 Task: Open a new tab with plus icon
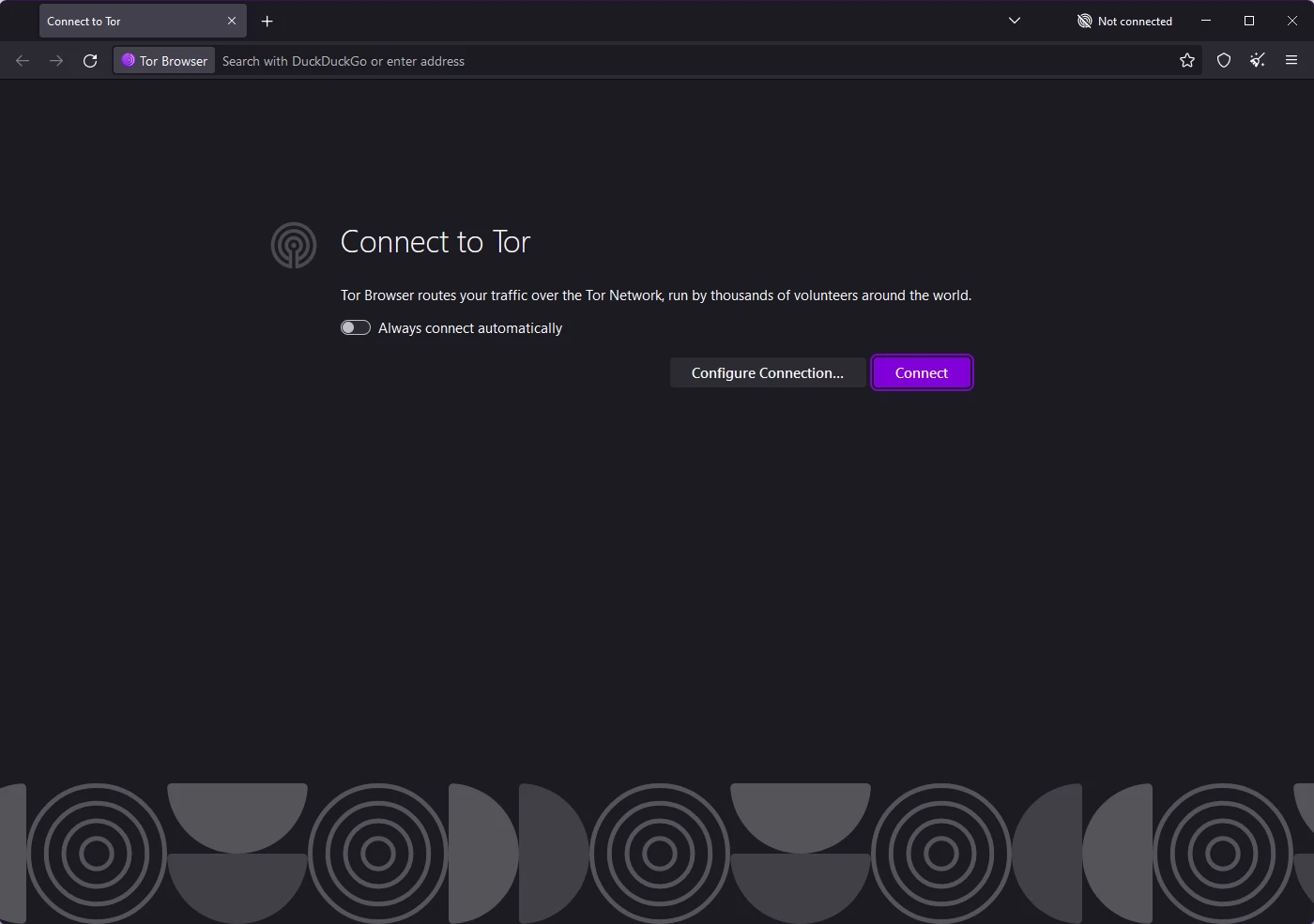pyautogui.click(x=267, y=21)
